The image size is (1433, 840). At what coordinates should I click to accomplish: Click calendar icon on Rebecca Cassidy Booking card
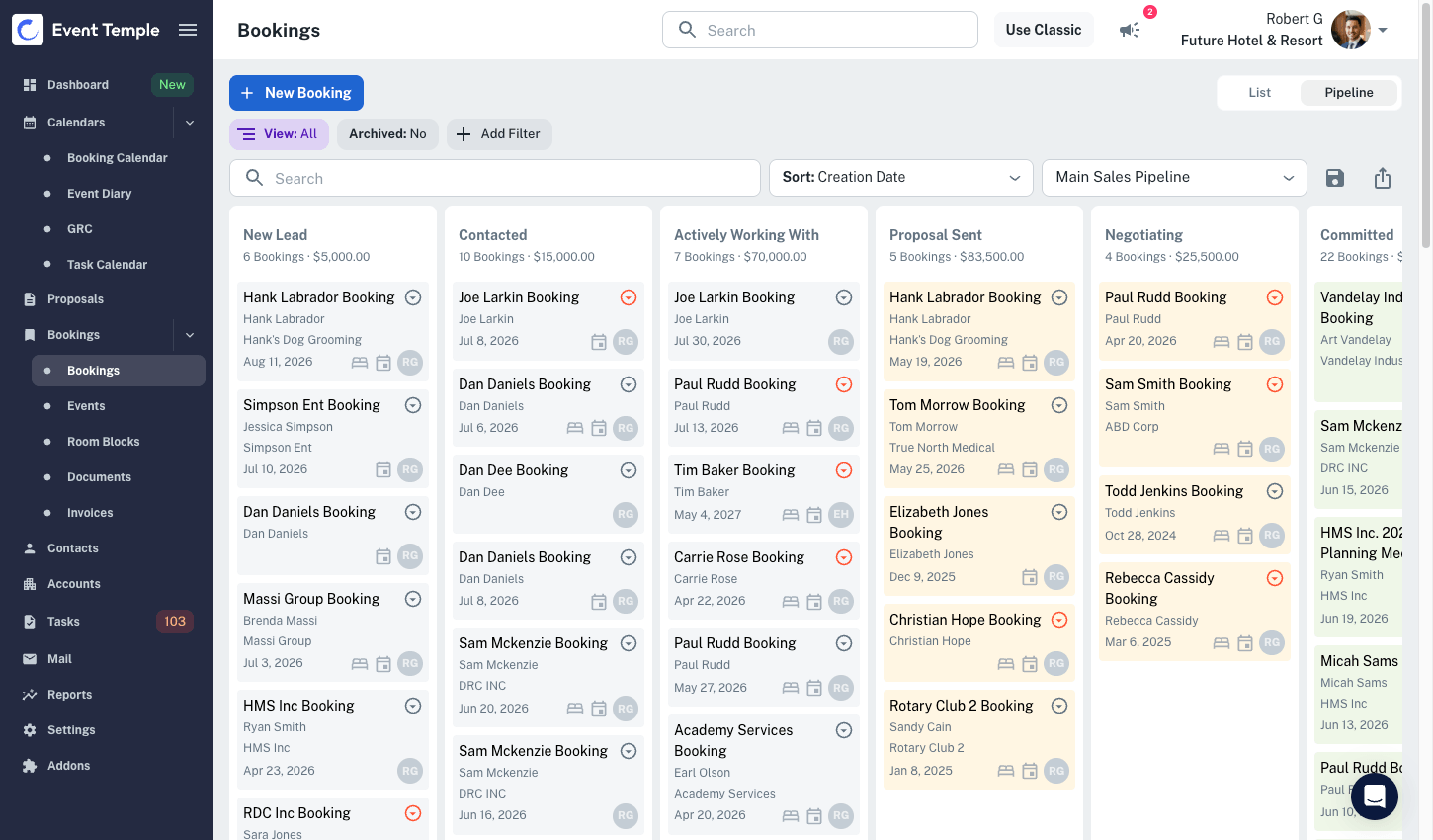point(1245,643)
